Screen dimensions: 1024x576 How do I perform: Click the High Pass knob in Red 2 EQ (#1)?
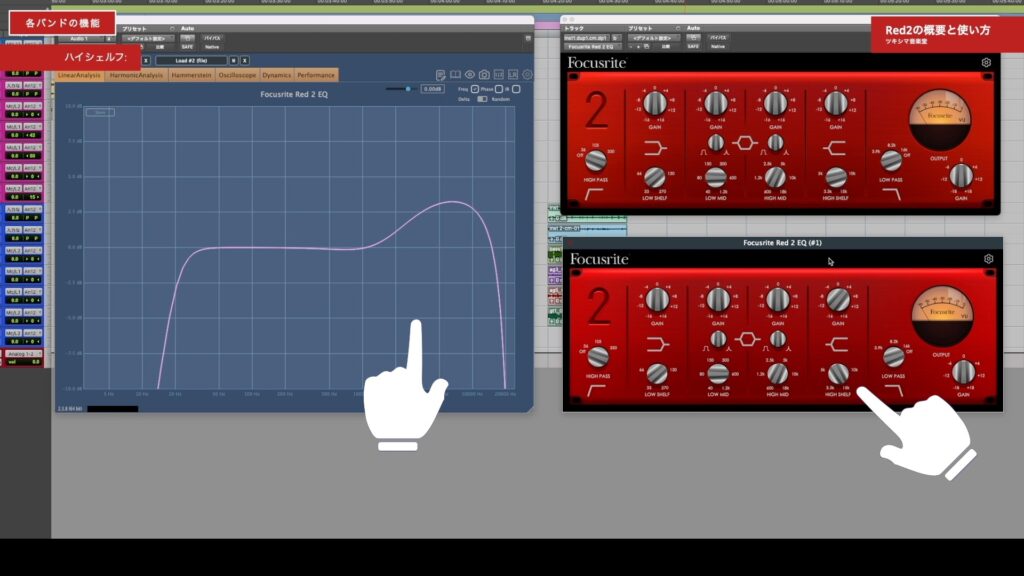[598, 357]
